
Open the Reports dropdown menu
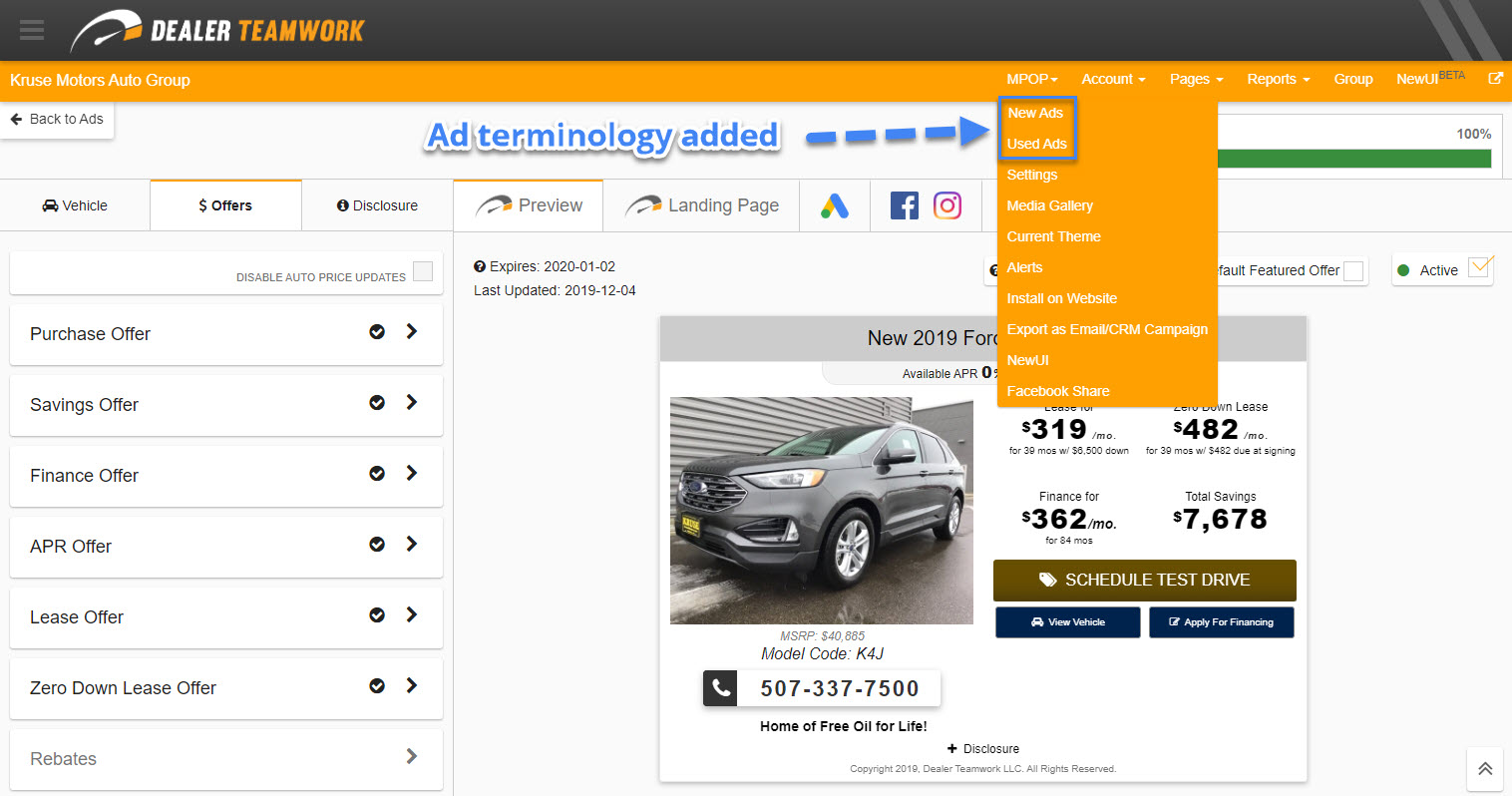[x=1278, y=79]
